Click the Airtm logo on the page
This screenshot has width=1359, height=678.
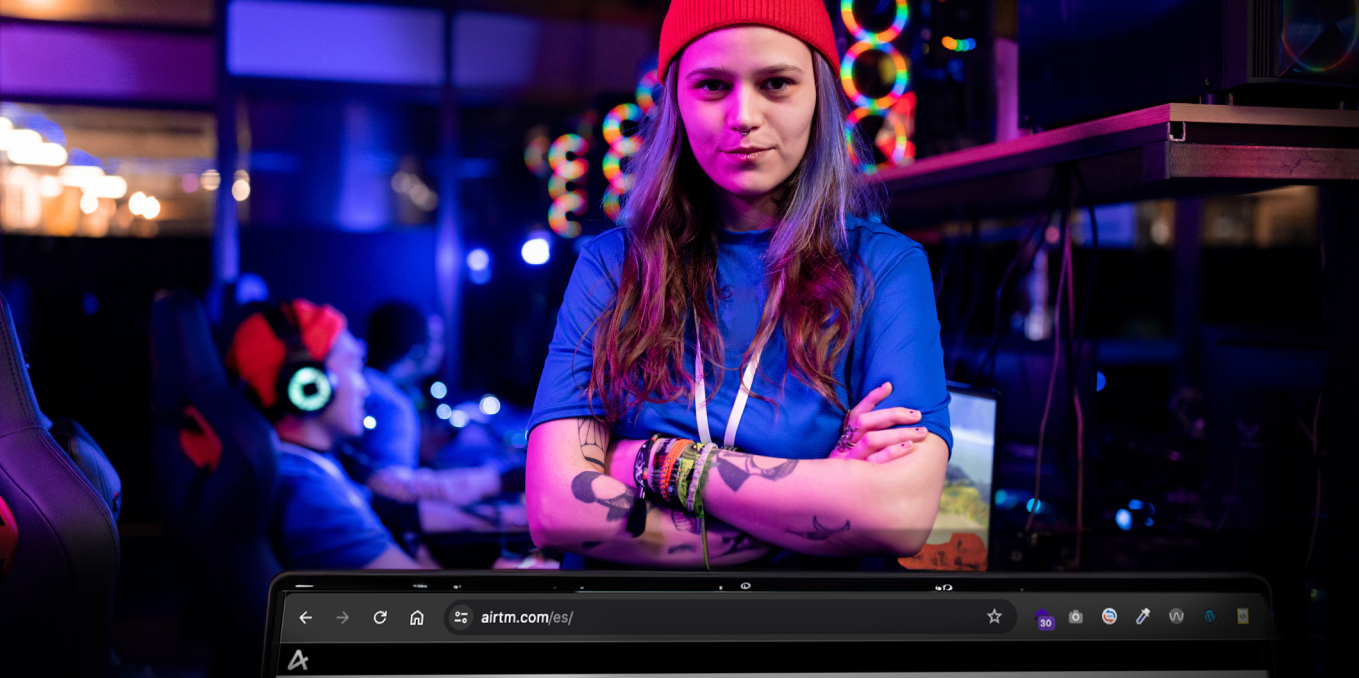[x=298, y=659]
